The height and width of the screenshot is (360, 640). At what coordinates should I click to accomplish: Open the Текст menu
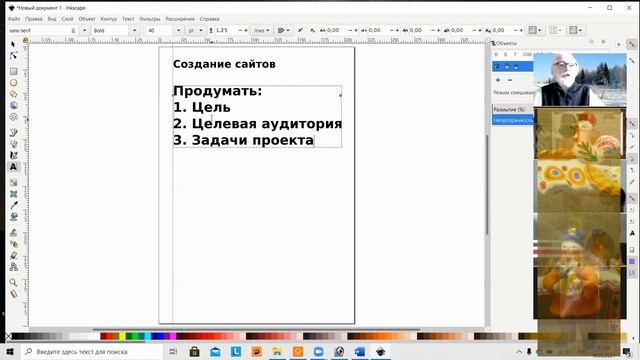tap(128, 19)
